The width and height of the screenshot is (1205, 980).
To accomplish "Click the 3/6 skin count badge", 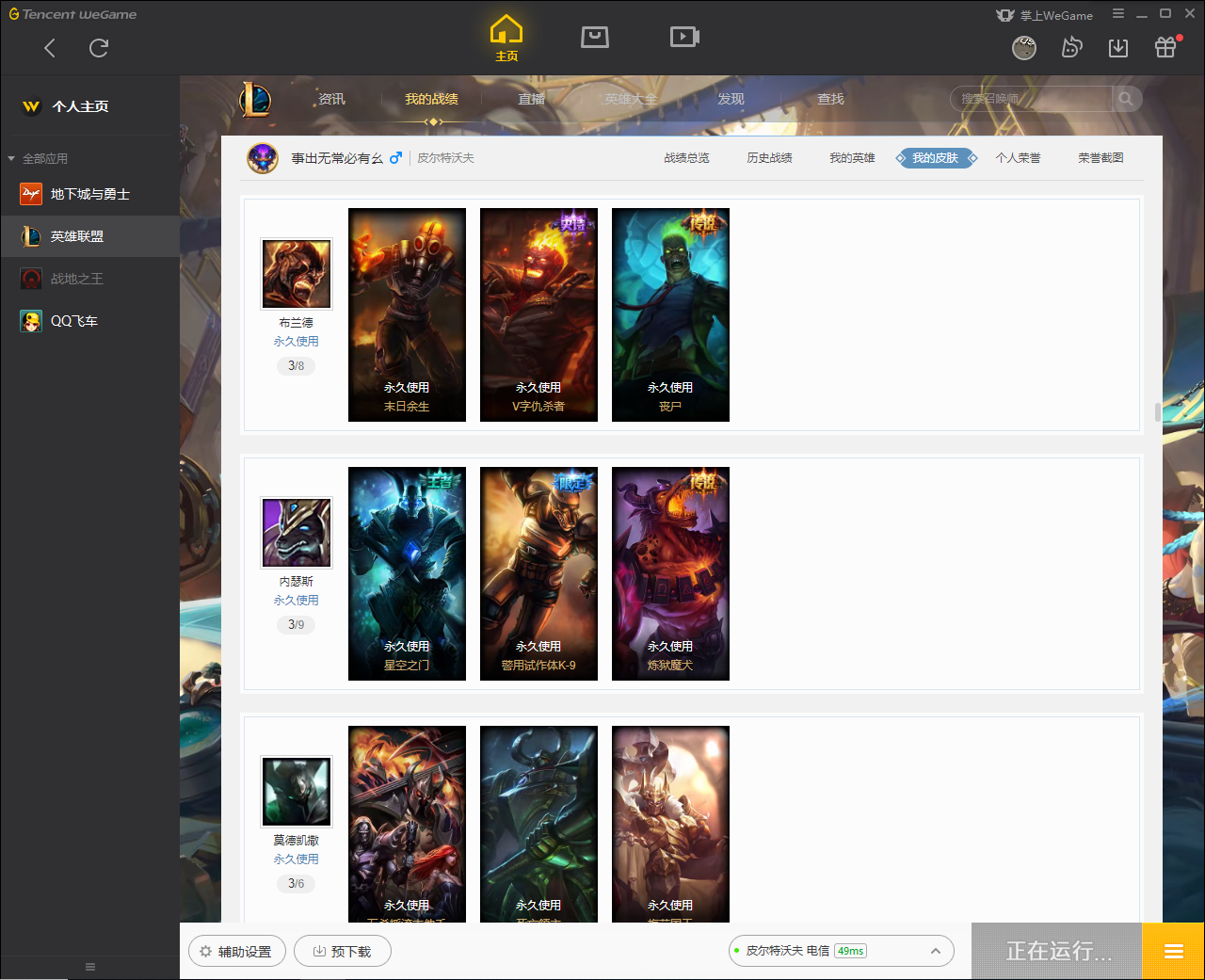I will [x=296, y=883].
